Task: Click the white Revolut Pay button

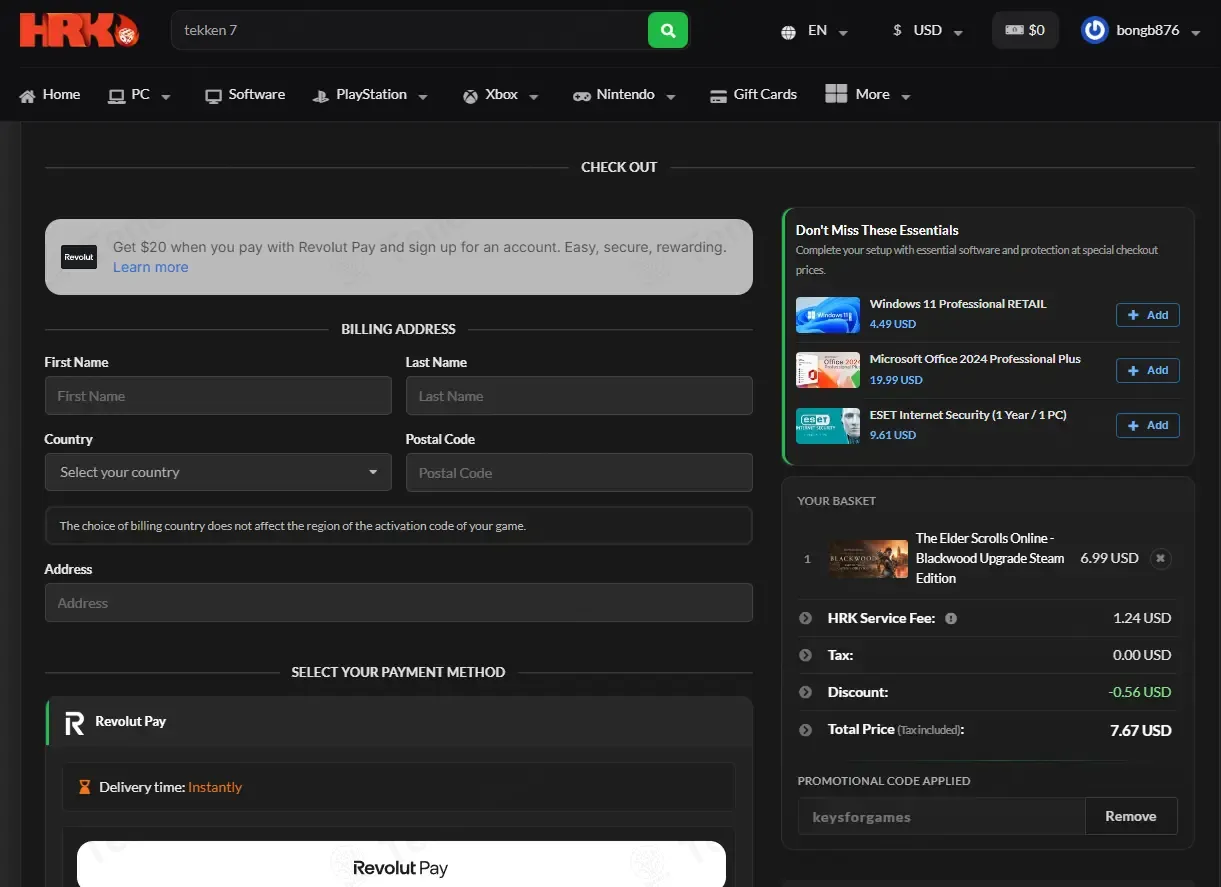Action: coord(401,867)
